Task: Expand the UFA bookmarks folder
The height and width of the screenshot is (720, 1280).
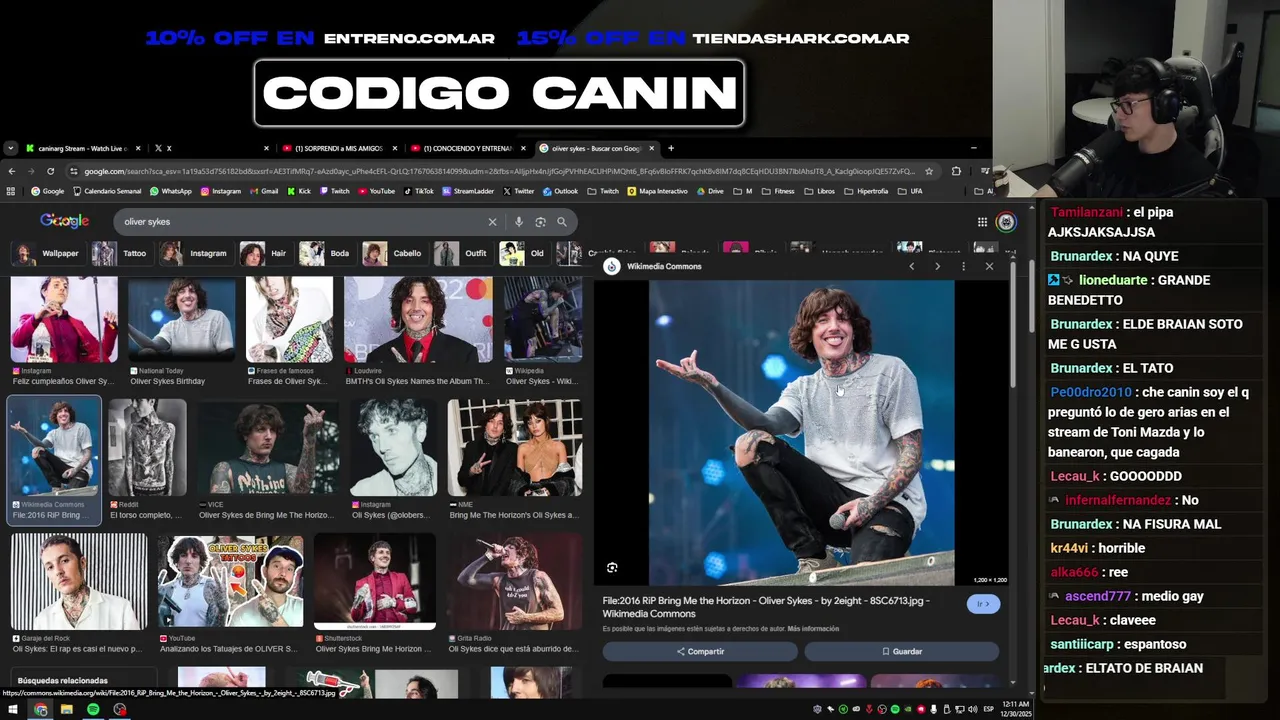Action: [910, 191]
